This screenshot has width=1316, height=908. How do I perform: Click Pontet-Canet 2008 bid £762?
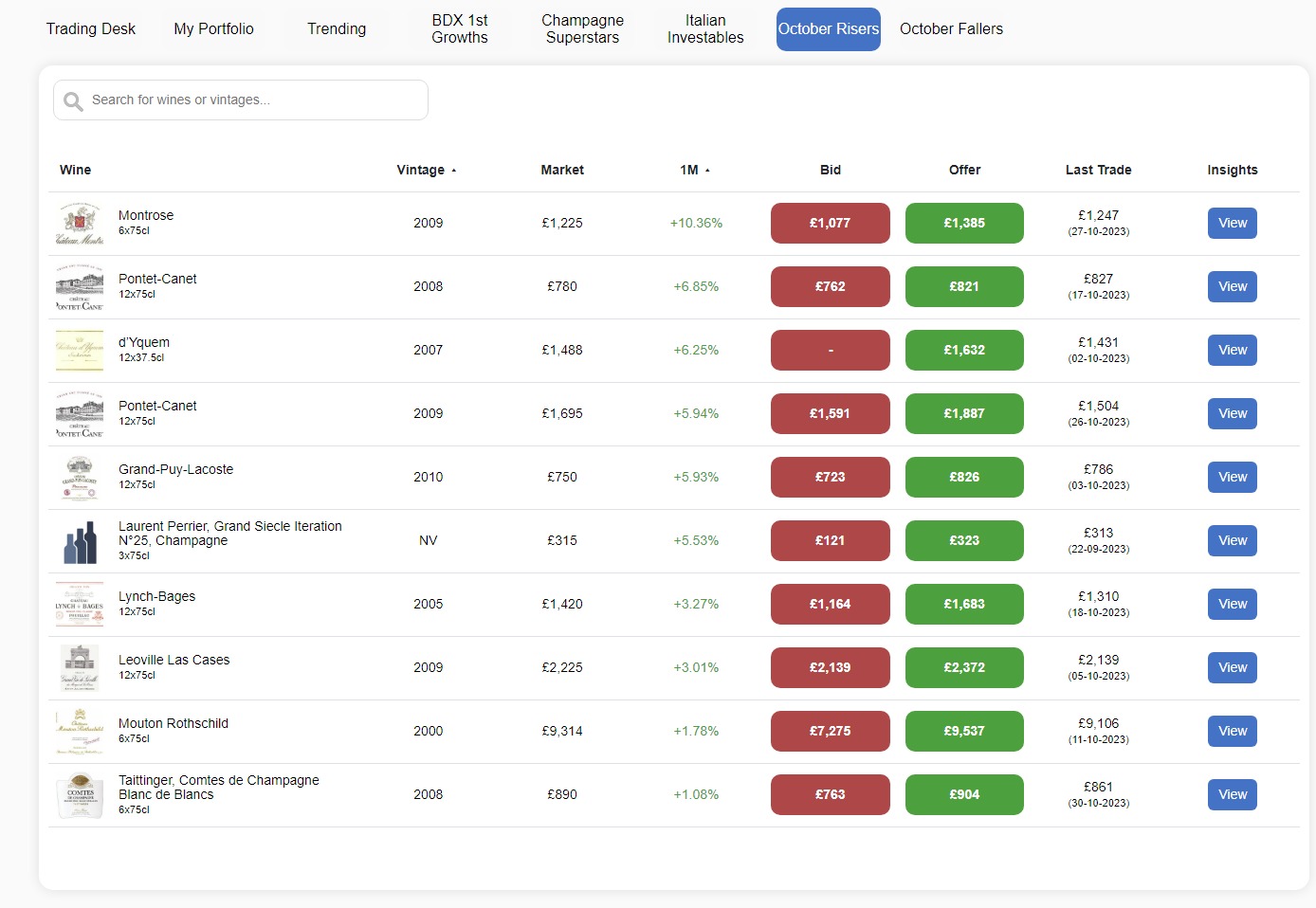click(831, 286)
